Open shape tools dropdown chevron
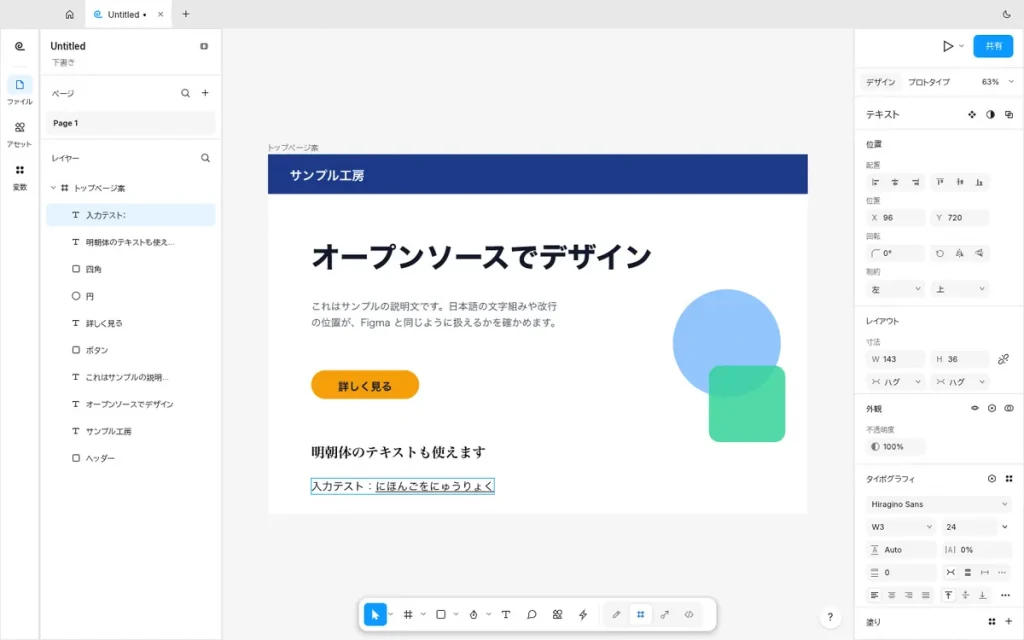 [456, 615]
